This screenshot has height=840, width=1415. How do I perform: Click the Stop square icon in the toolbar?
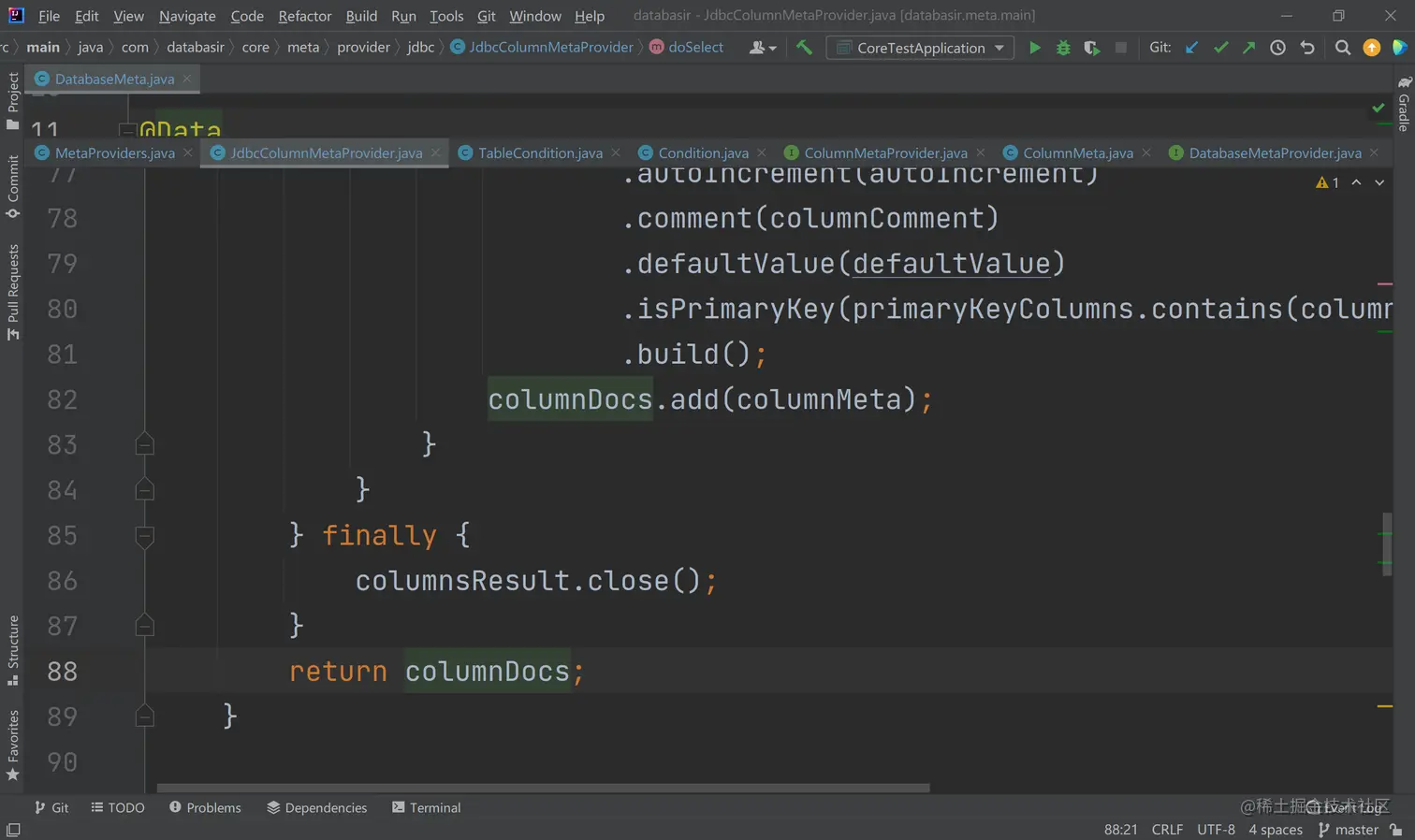point(1120,48)
